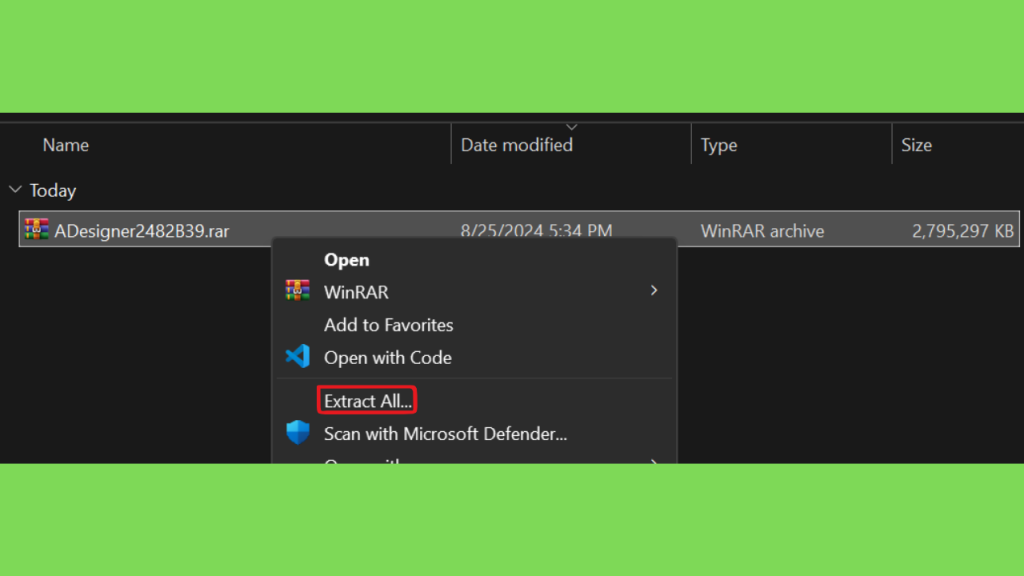
Task: Select Extract All... from context menu
Action: point(368,401)
